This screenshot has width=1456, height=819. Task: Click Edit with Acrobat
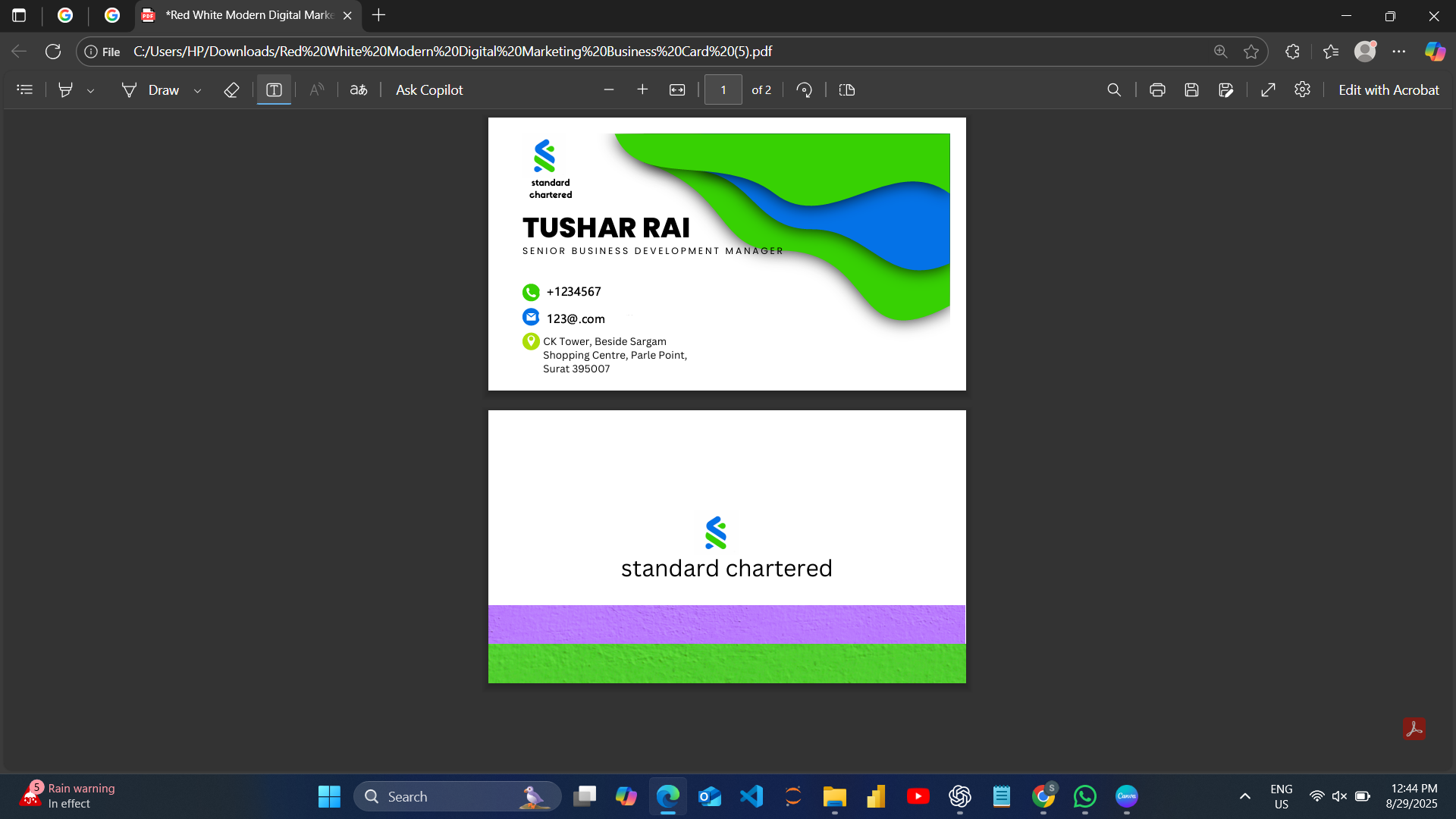[1389, 89]
